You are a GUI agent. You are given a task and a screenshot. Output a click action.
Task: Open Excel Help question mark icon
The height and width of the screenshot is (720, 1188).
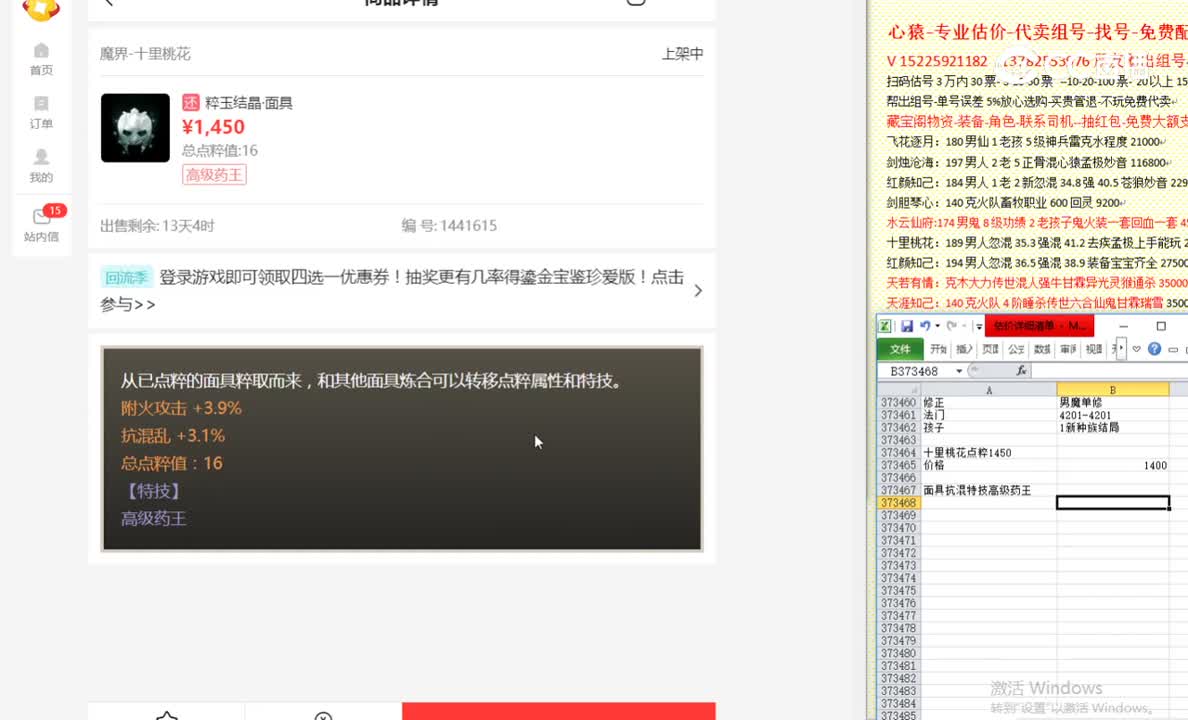click(1154, 349)
